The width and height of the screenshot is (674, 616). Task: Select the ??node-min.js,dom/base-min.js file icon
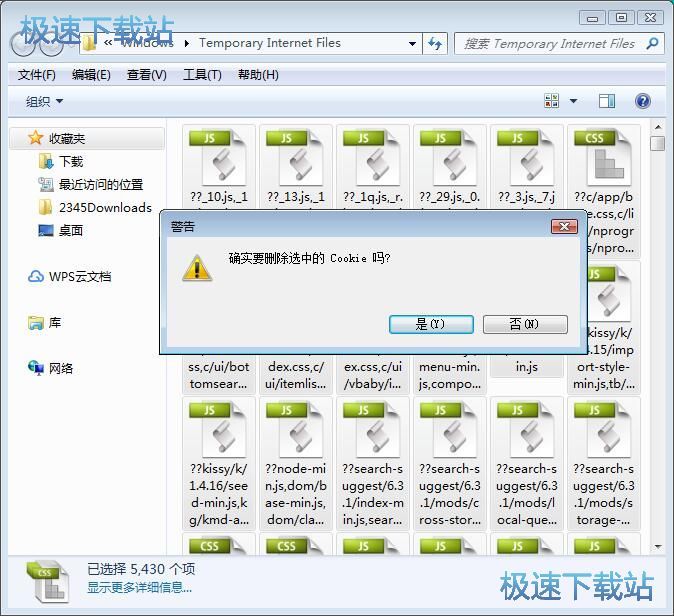click(x=294, y=429)
